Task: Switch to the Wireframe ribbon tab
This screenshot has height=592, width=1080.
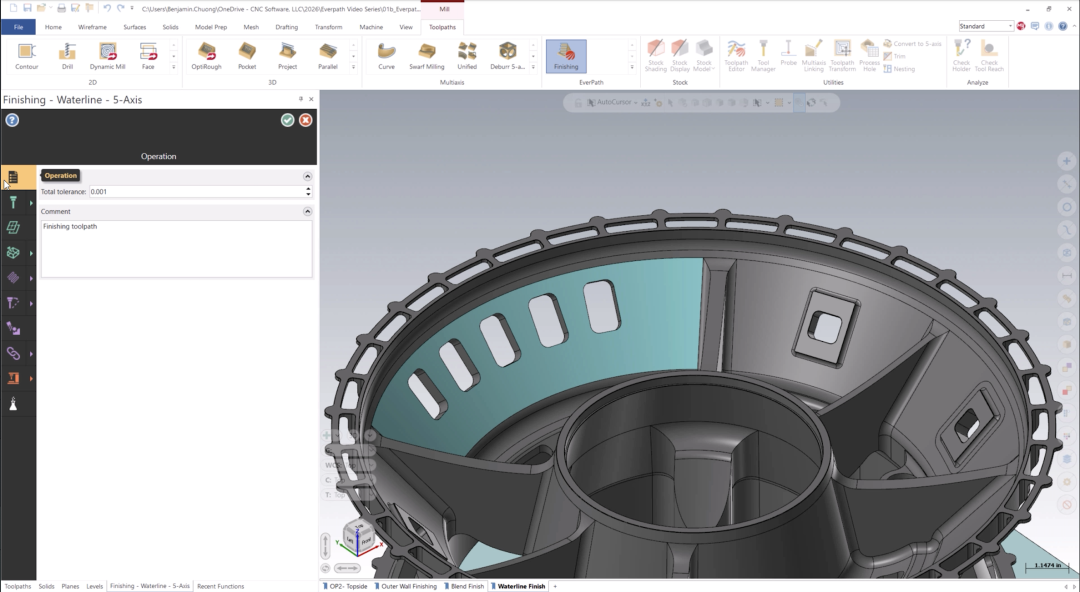Action: tap(92, 27)
